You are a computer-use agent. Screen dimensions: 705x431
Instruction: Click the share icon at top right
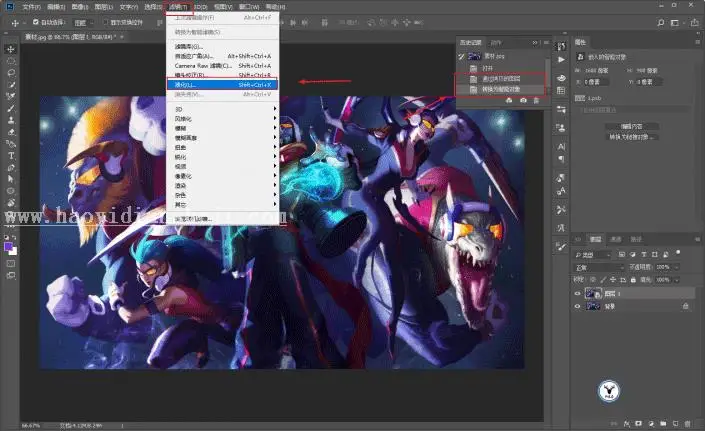pos(695,22)
